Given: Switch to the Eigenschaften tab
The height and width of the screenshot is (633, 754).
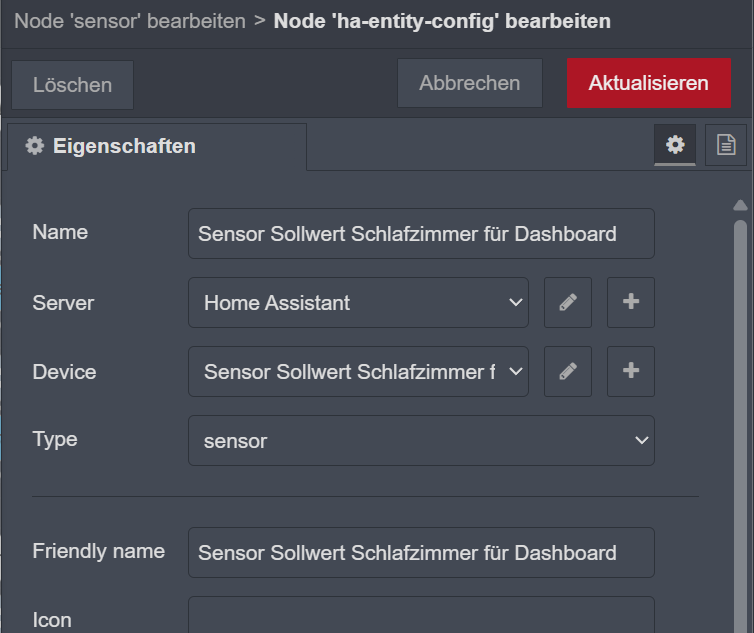Looking at the screenshot, I should [111, 146].
